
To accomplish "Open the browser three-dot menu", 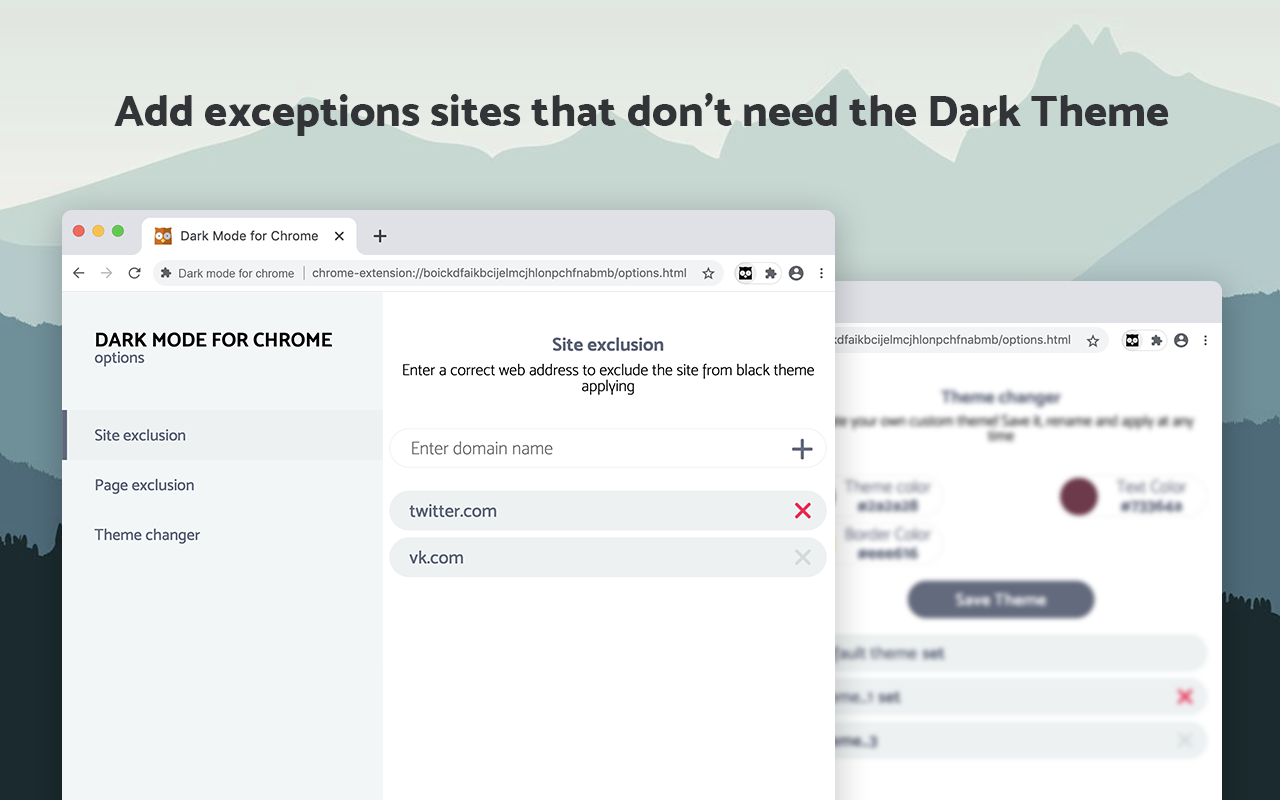I will [x=821, y=272].
